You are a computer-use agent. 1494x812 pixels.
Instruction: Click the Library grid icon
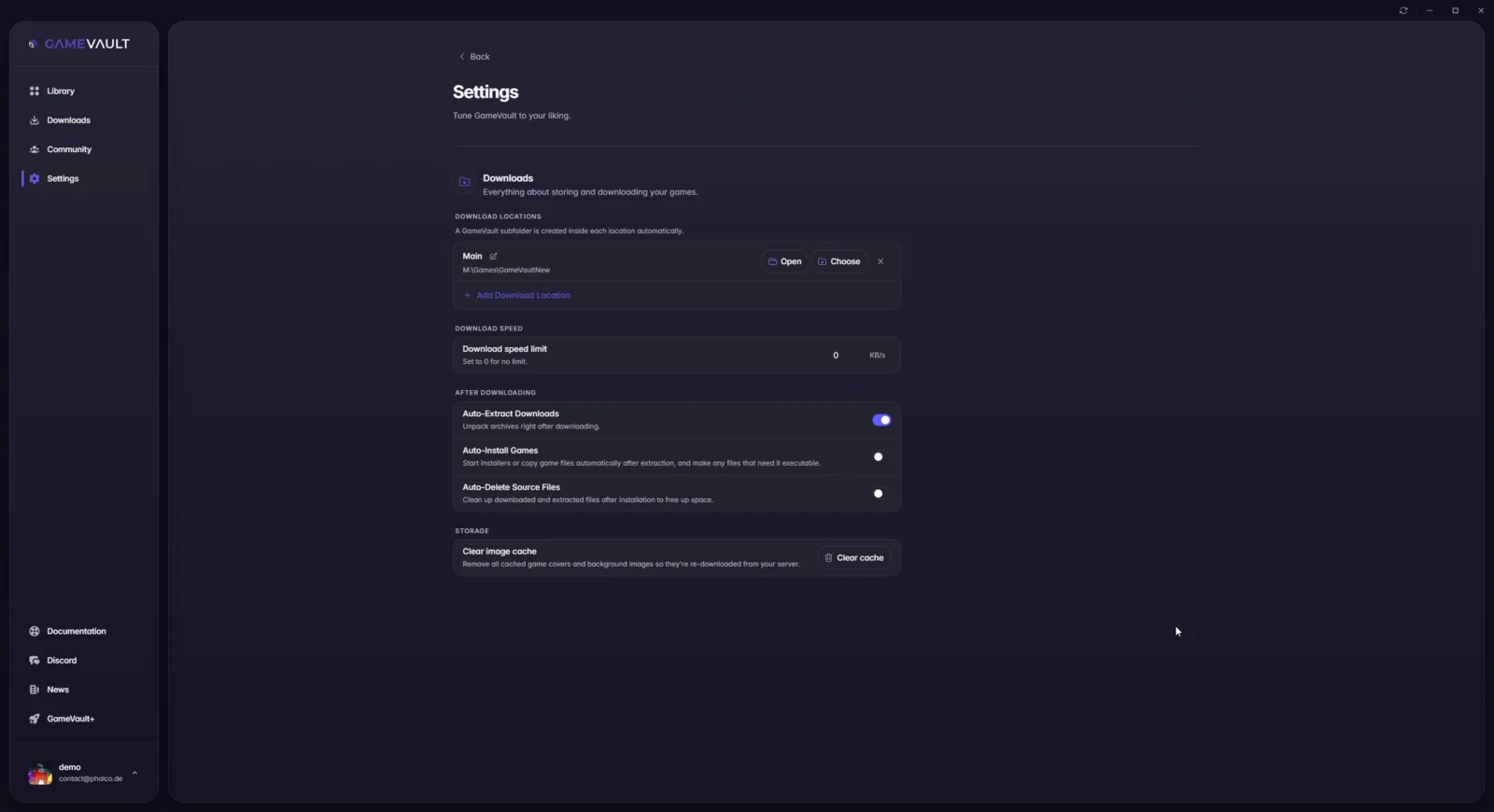tap(35, 91)
